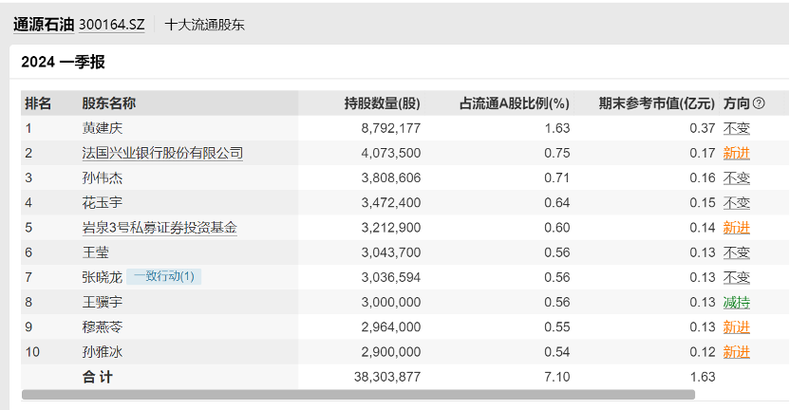Click holding value 3,000,000
The height and width of the screenshot is (410, 790).
point(391,302)
